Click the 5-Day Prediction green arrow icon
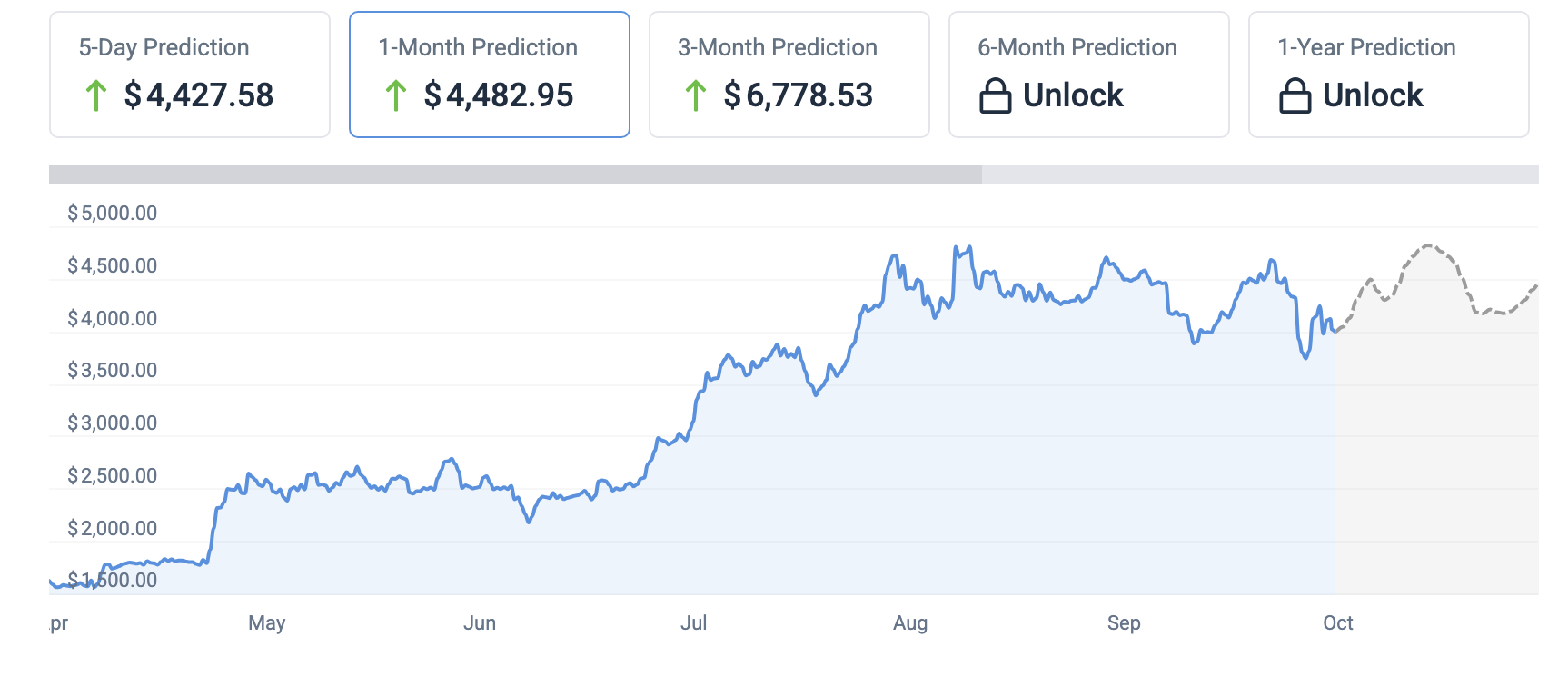 click(96, 95)
